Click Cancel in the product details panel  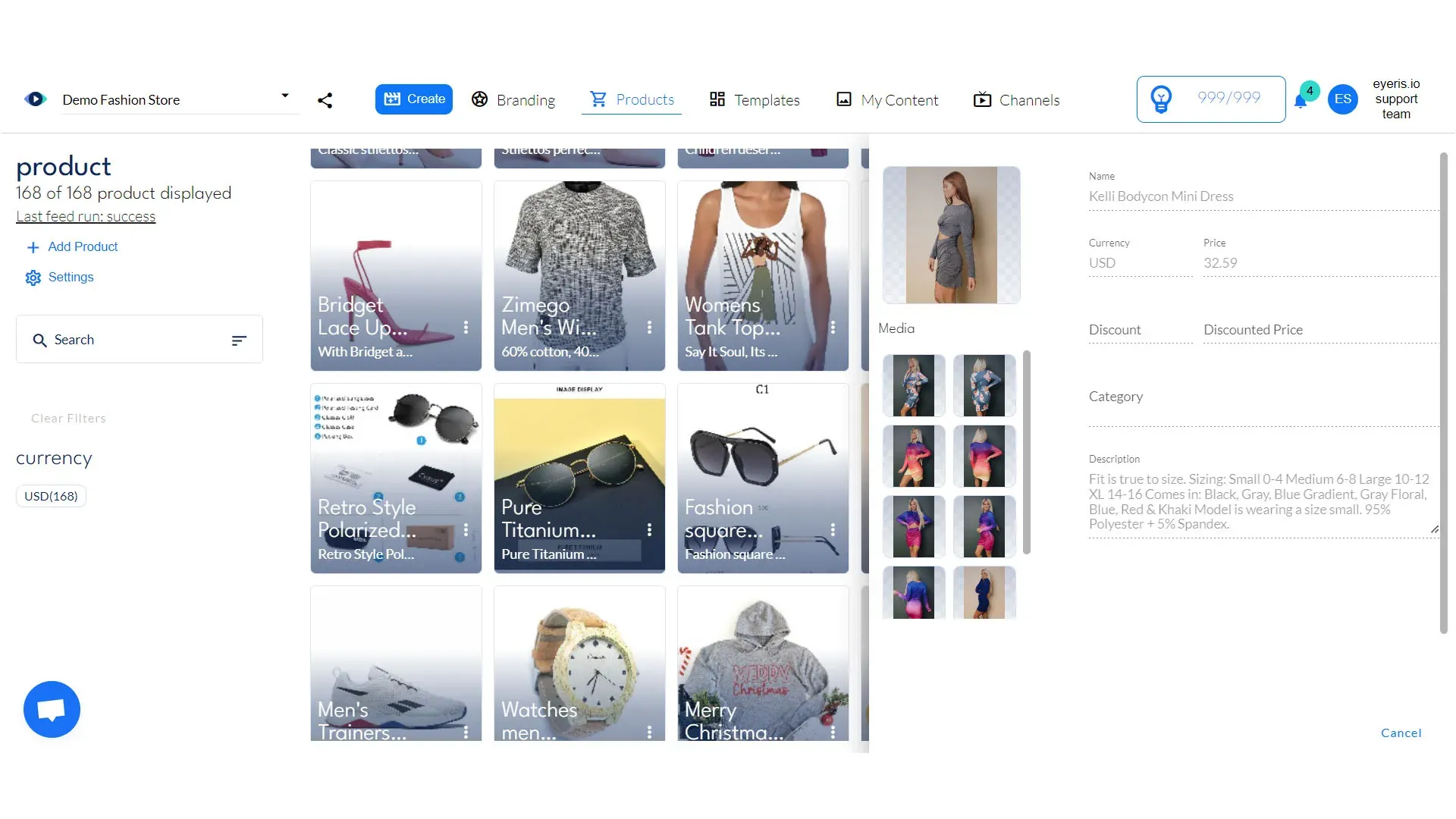pyautogui.click(x=1401, y=733)
